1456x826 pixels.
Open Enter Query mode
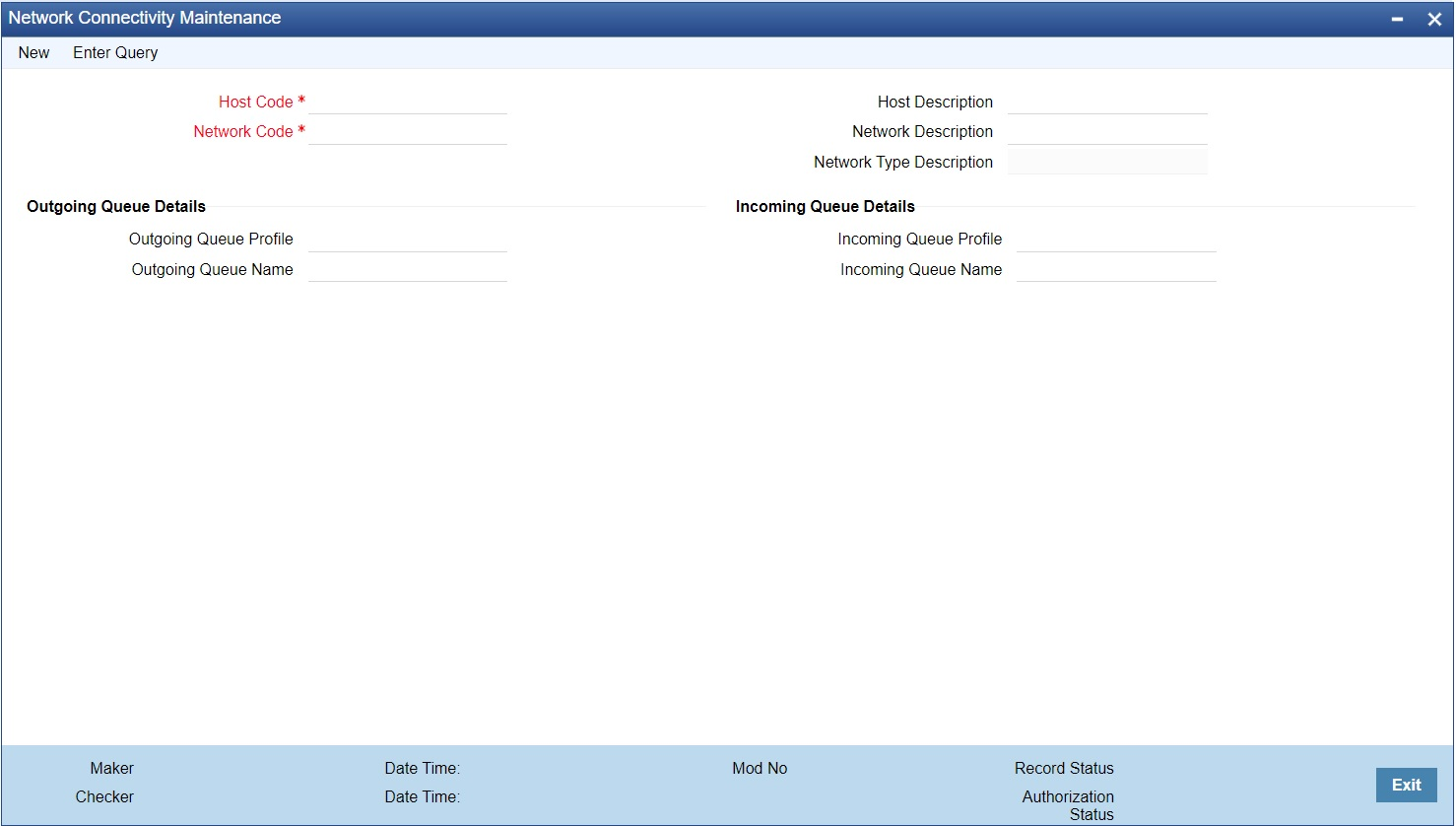[115, 53]
